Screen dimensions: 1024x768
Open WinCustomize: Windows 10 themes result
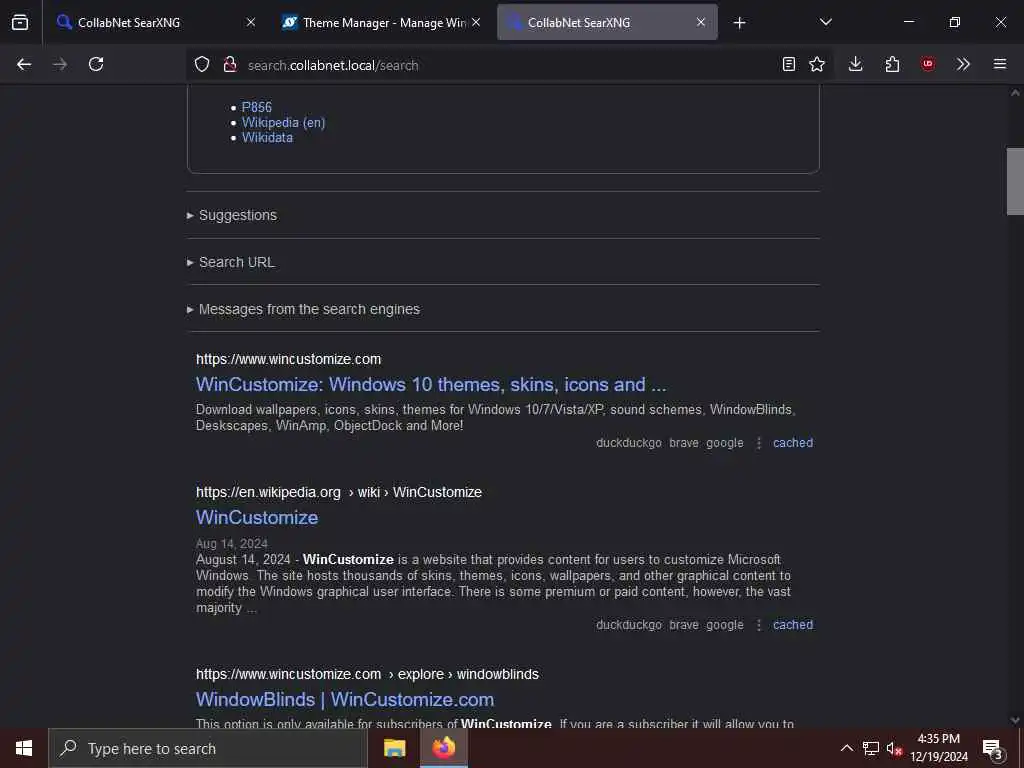pyautogui.click(x=431, y=384)
